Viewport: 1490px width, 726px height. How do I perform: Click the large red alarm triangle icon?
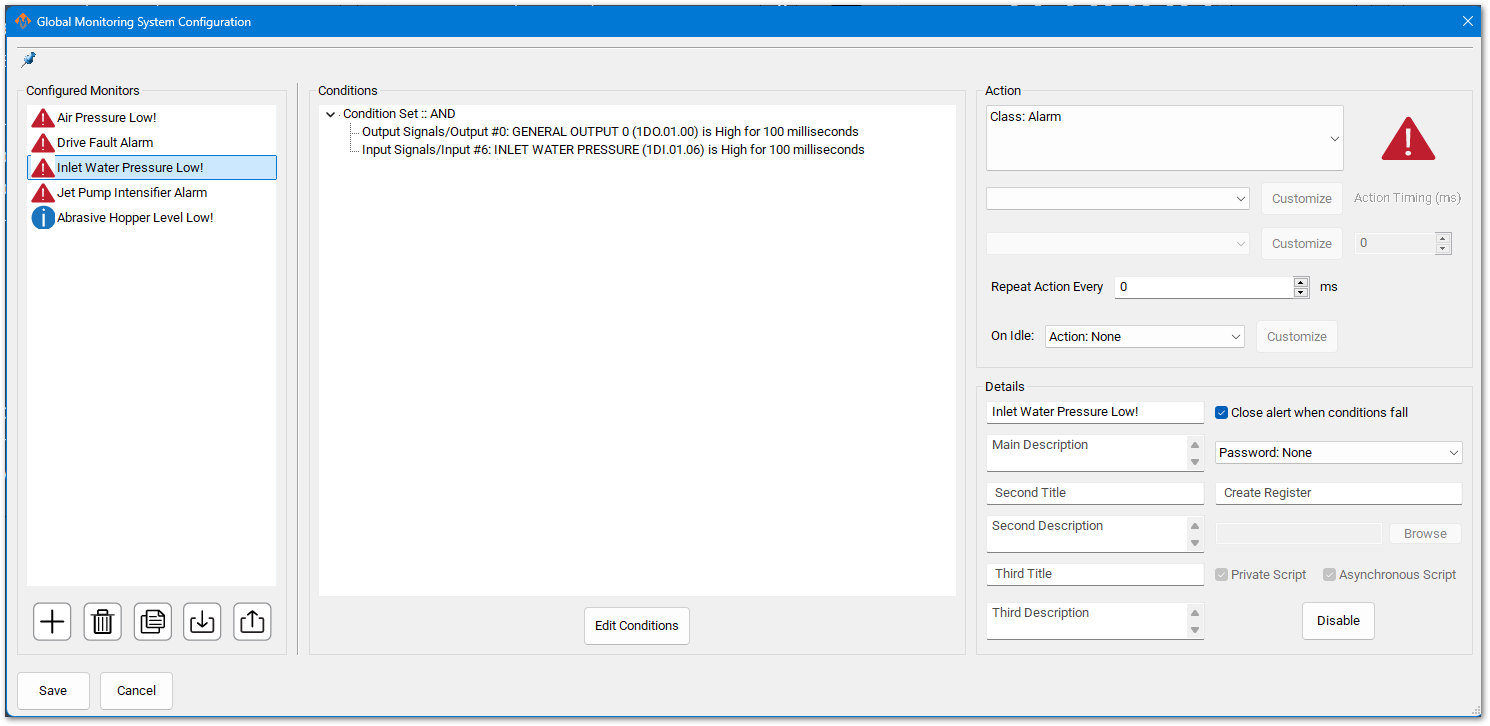(x=1408, y=139)
